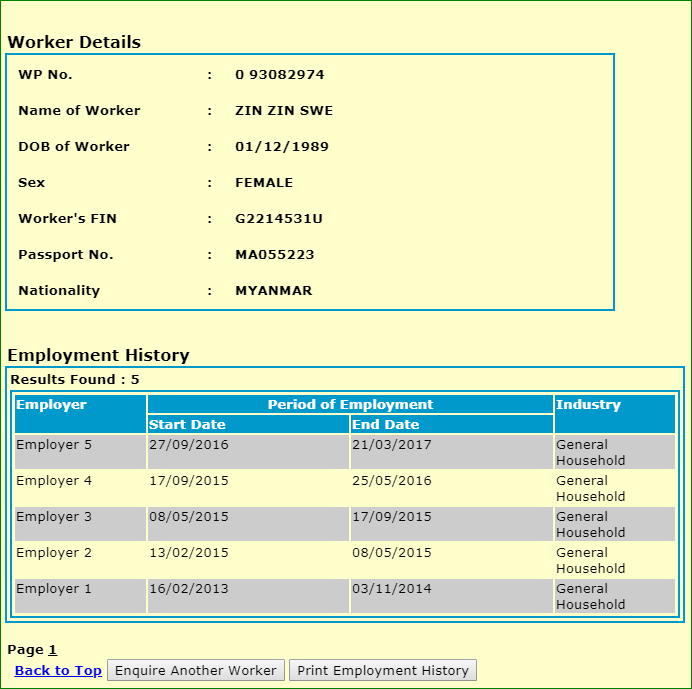Click the Back to Top link
The height and width of the screenshot is (689, 692).
pyautogui.click(x=58, y=670)
